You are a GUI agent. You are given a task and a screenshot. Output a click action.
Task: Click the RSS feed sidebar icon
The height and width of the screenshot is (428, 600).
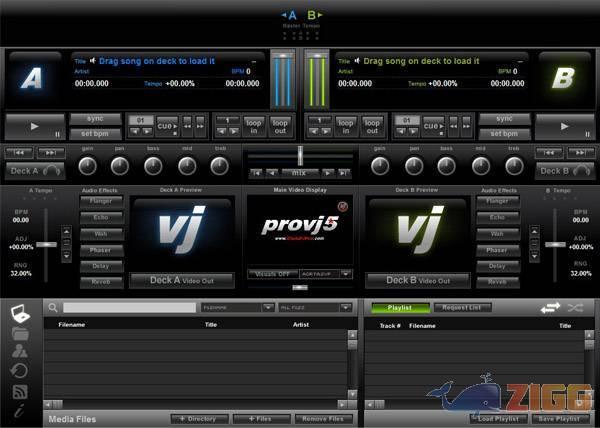[19, 390]
